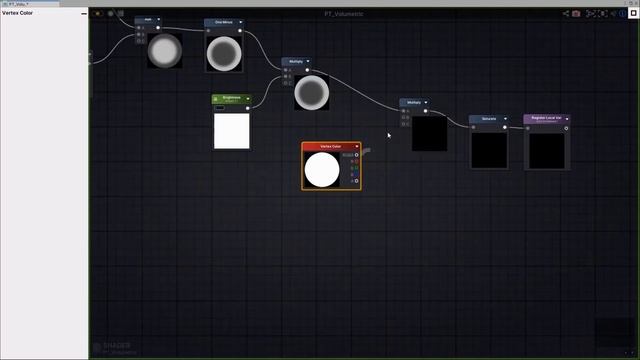Click the input port of Saturate node
Screen dimensions: 640x360
[473, 127]
